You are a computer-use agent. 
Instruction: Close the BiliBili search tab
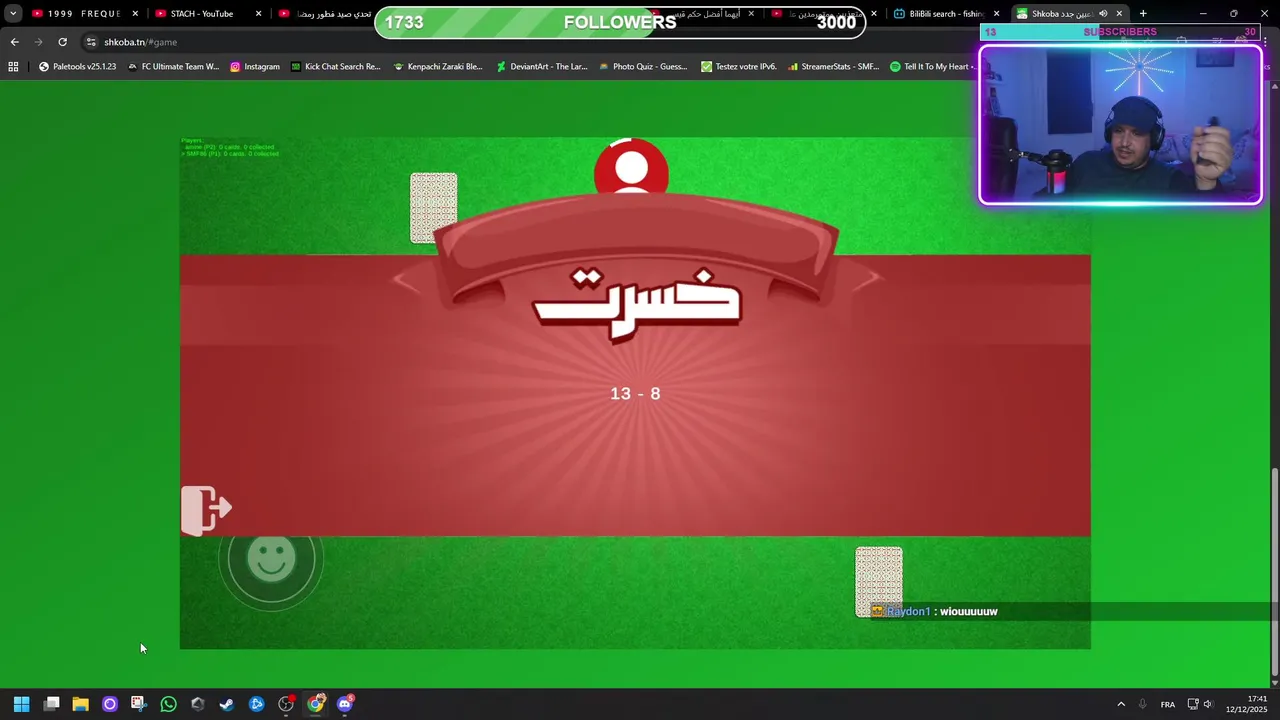[996, 14]
